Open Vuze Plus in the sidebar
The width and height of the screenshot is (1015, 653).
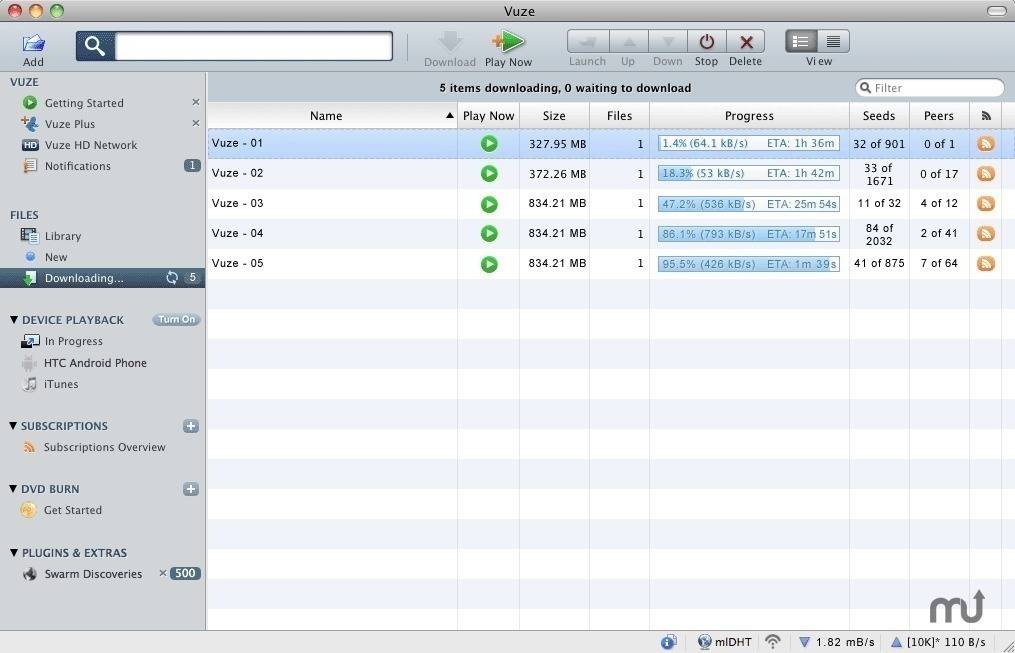tap(69, 124)
